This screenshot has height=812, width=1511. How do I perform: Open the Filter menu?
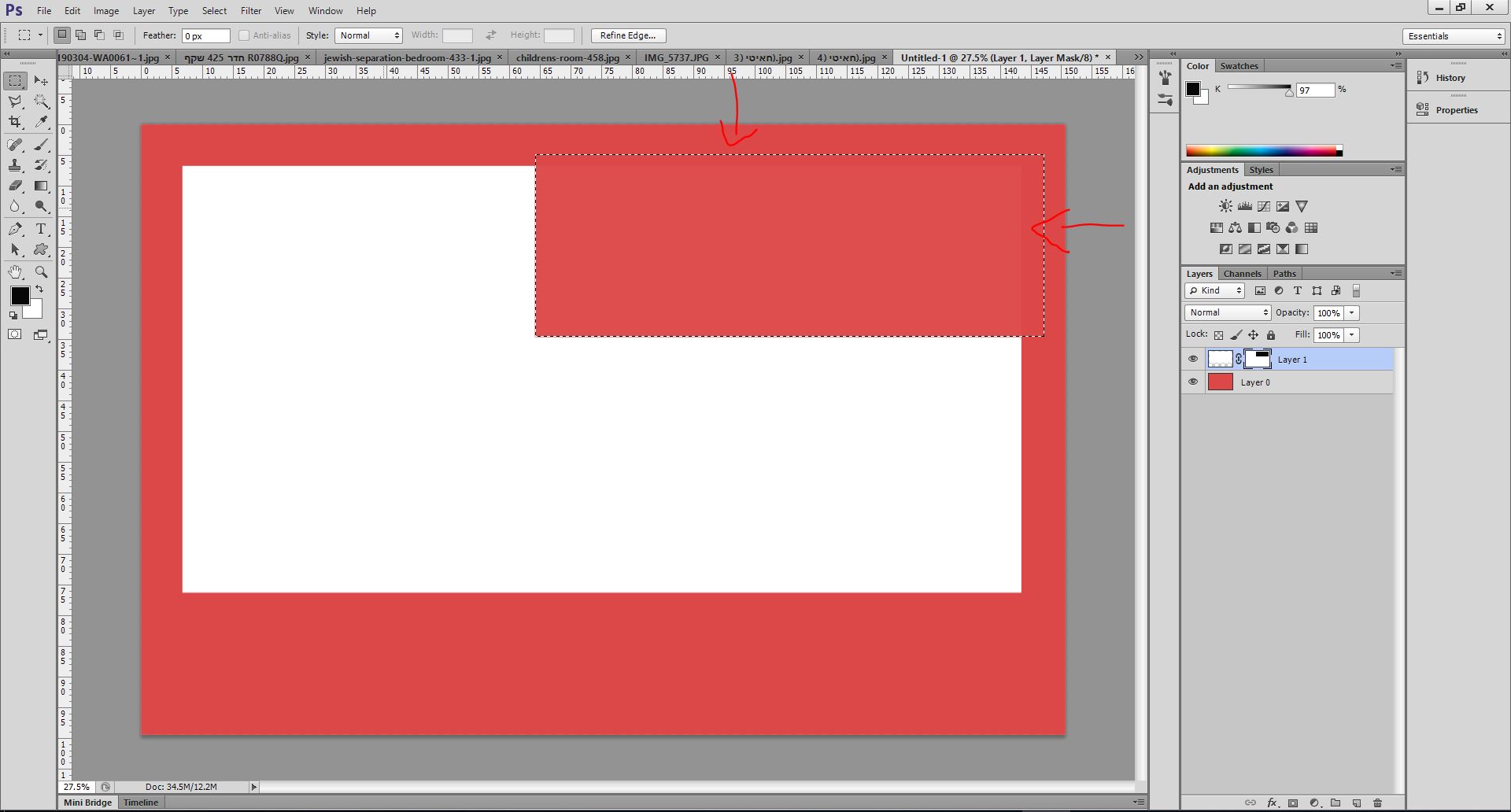point(251,11)
